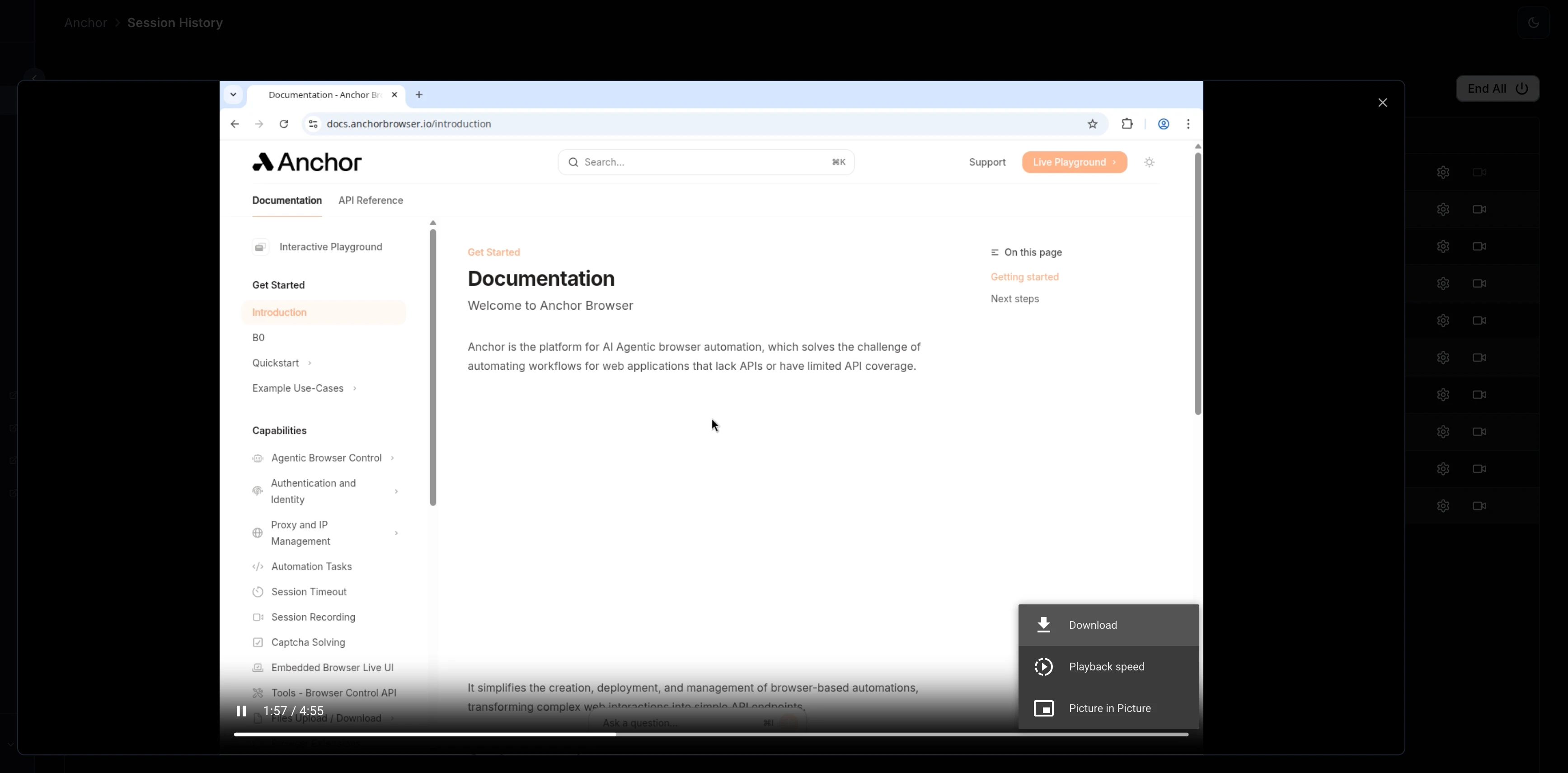Image resolution: width=1568 pixels, height=773 pixels.
Task: Click the Anchor logo
Action: pyautogui.click(x=305, y=162)
